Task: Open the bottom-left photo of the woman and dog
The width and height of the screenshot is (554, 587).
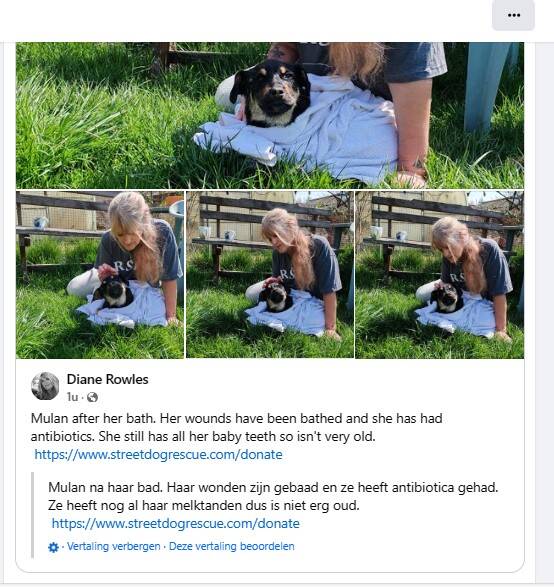Action: pos(100,275)
